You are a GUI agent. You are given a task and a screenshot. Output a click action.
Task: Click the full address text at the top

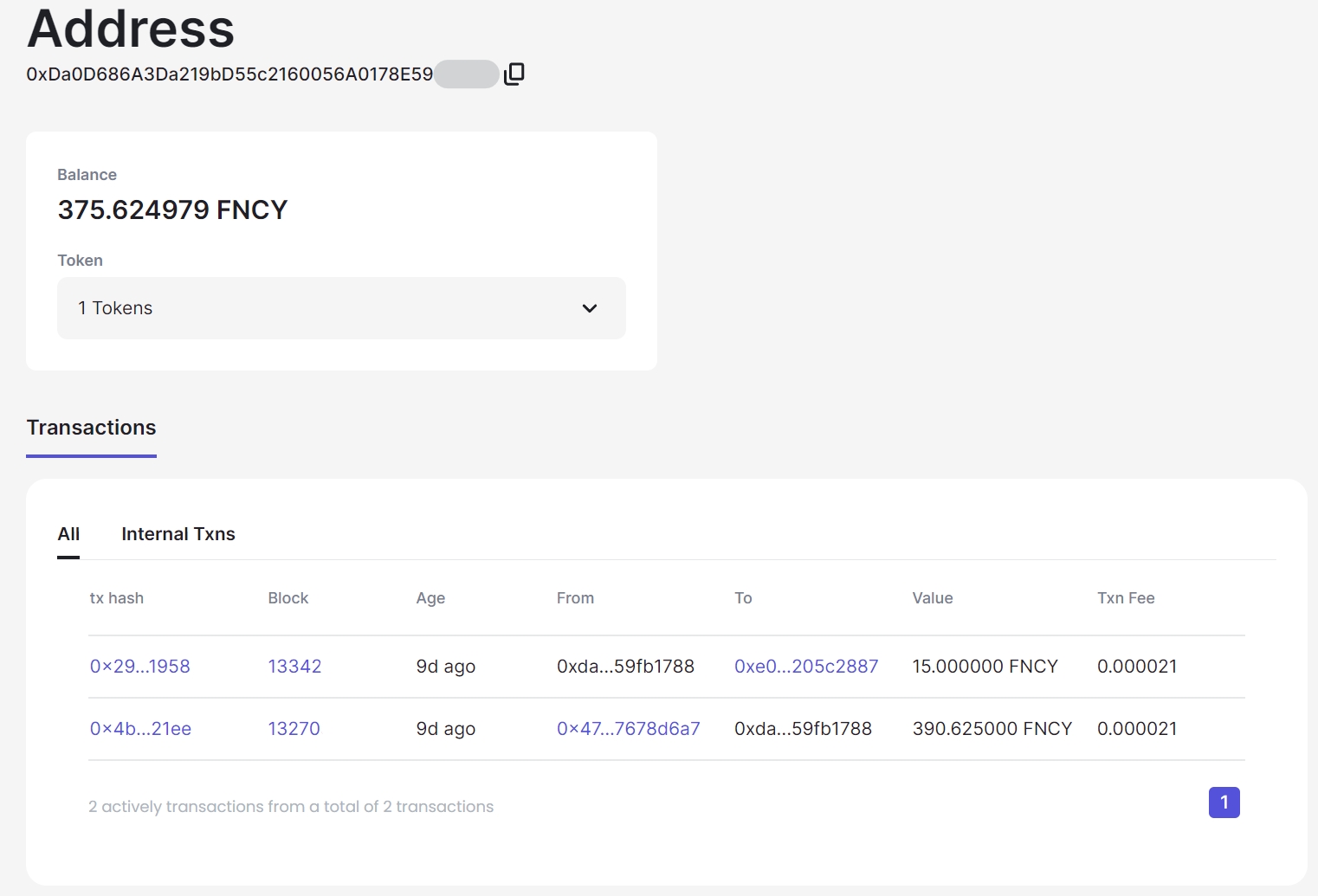pyautogui.click(x=229, y=74)
